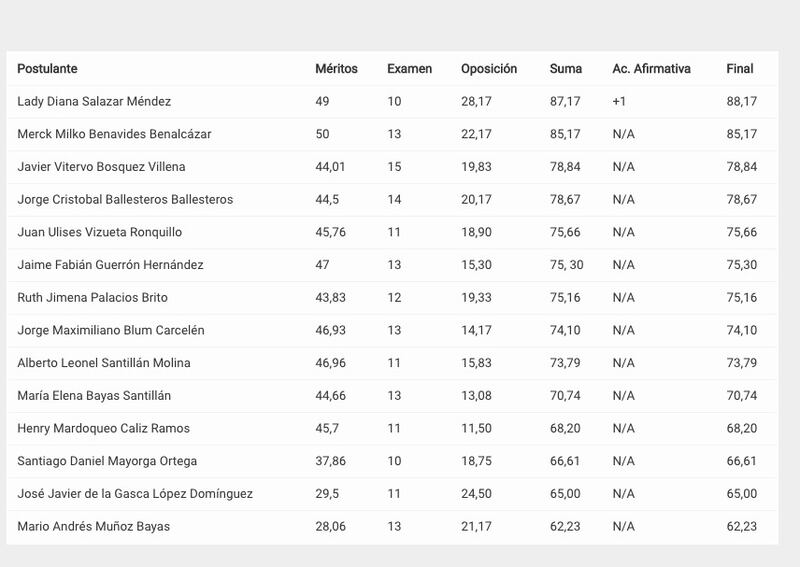The width and height of the screenshot is (800, 567).
Task: Click Jorge Cristobal Ballesteros Ballesteros name
Action: pyautogui.click(x=125, y=199)
